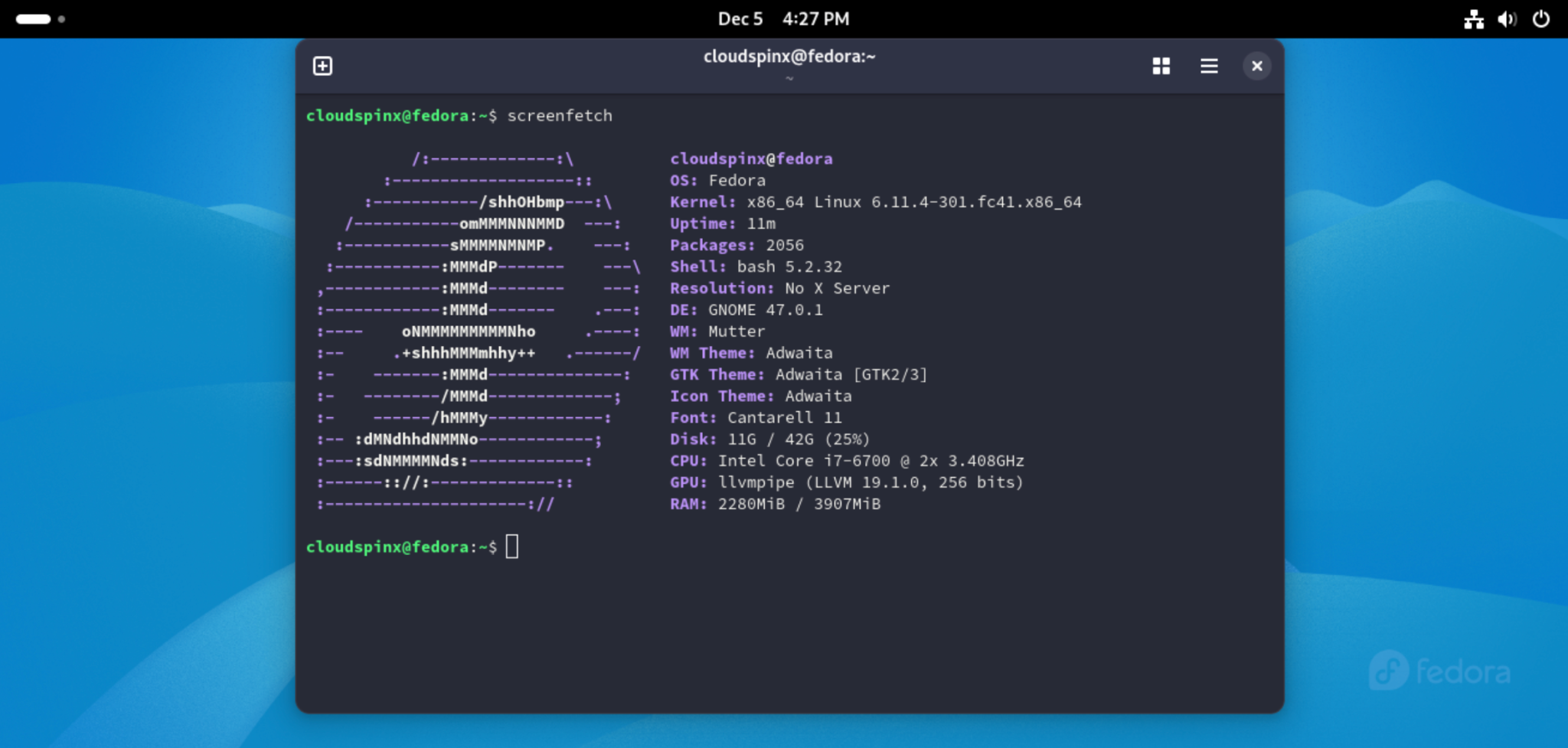This screenshot has width=1568, height=748.
Task: Click the Disk usage 25% line
Action: tap(768, 439)
